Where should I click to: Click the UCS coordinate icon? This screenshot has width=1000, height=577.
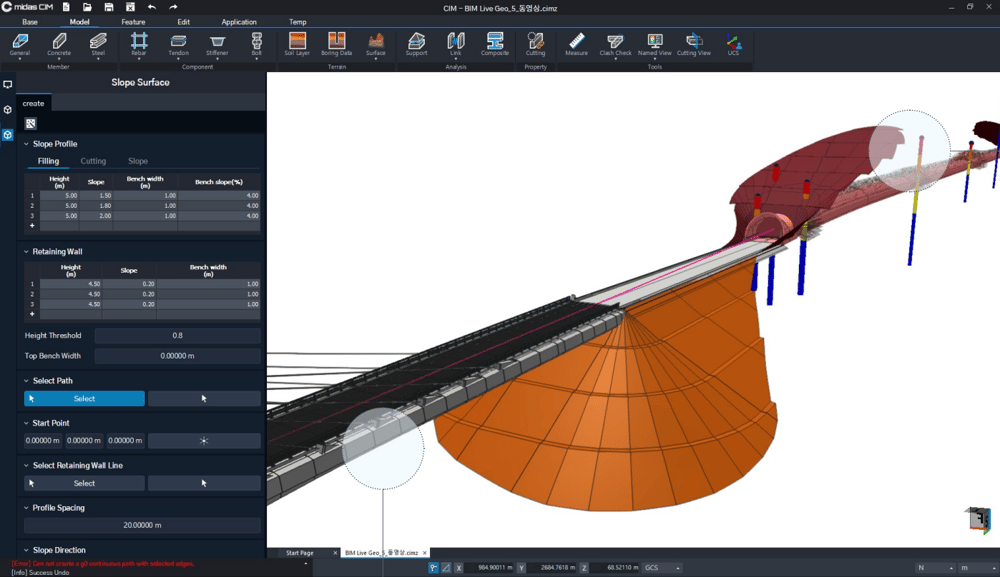[x=733, y=44]
